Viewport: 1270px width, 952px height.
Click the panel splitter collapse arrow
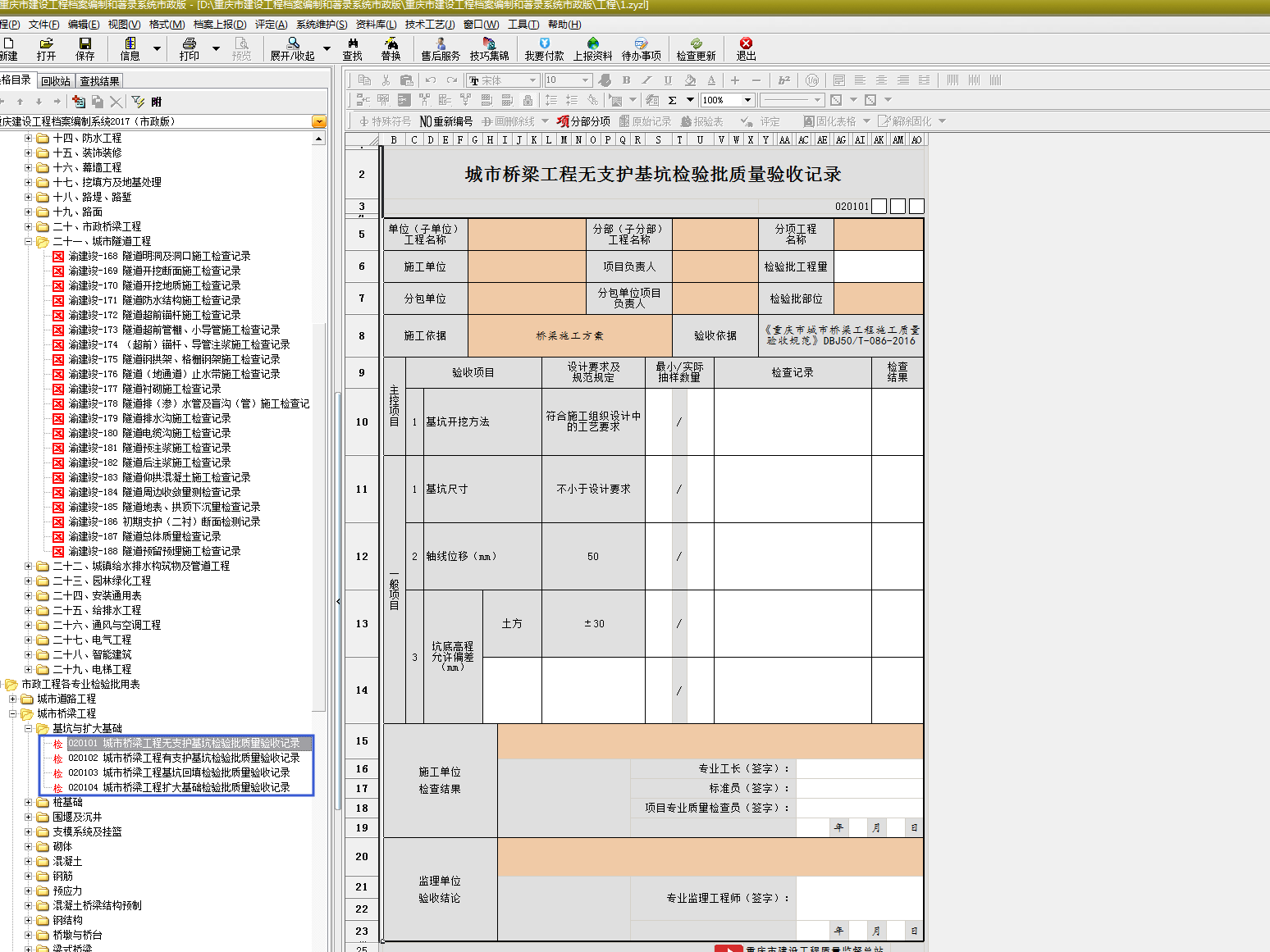(x=338, y=602)
